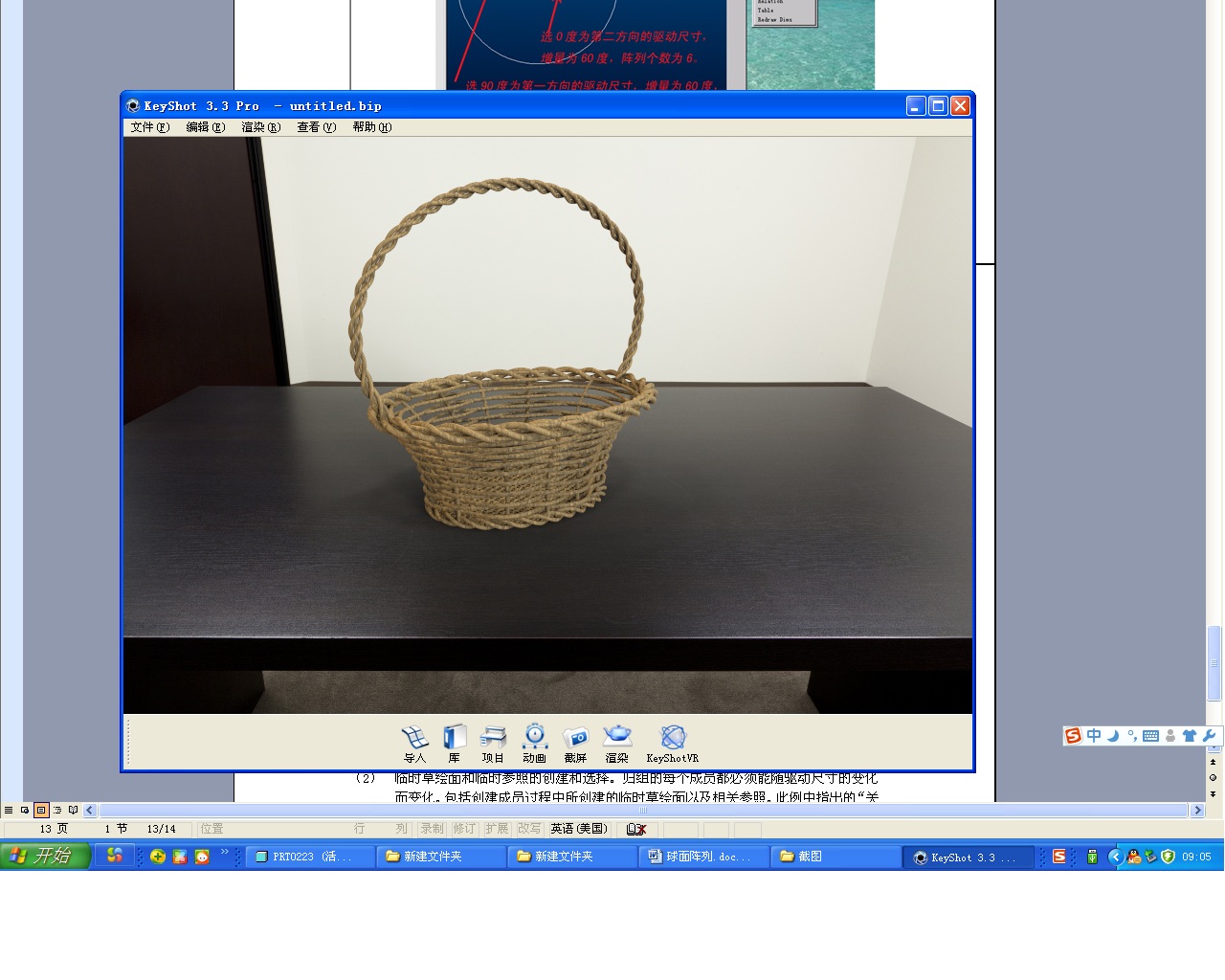Toggle the 修订 track changes indicator
1225x980 pixels.
(x=464, y=829)
